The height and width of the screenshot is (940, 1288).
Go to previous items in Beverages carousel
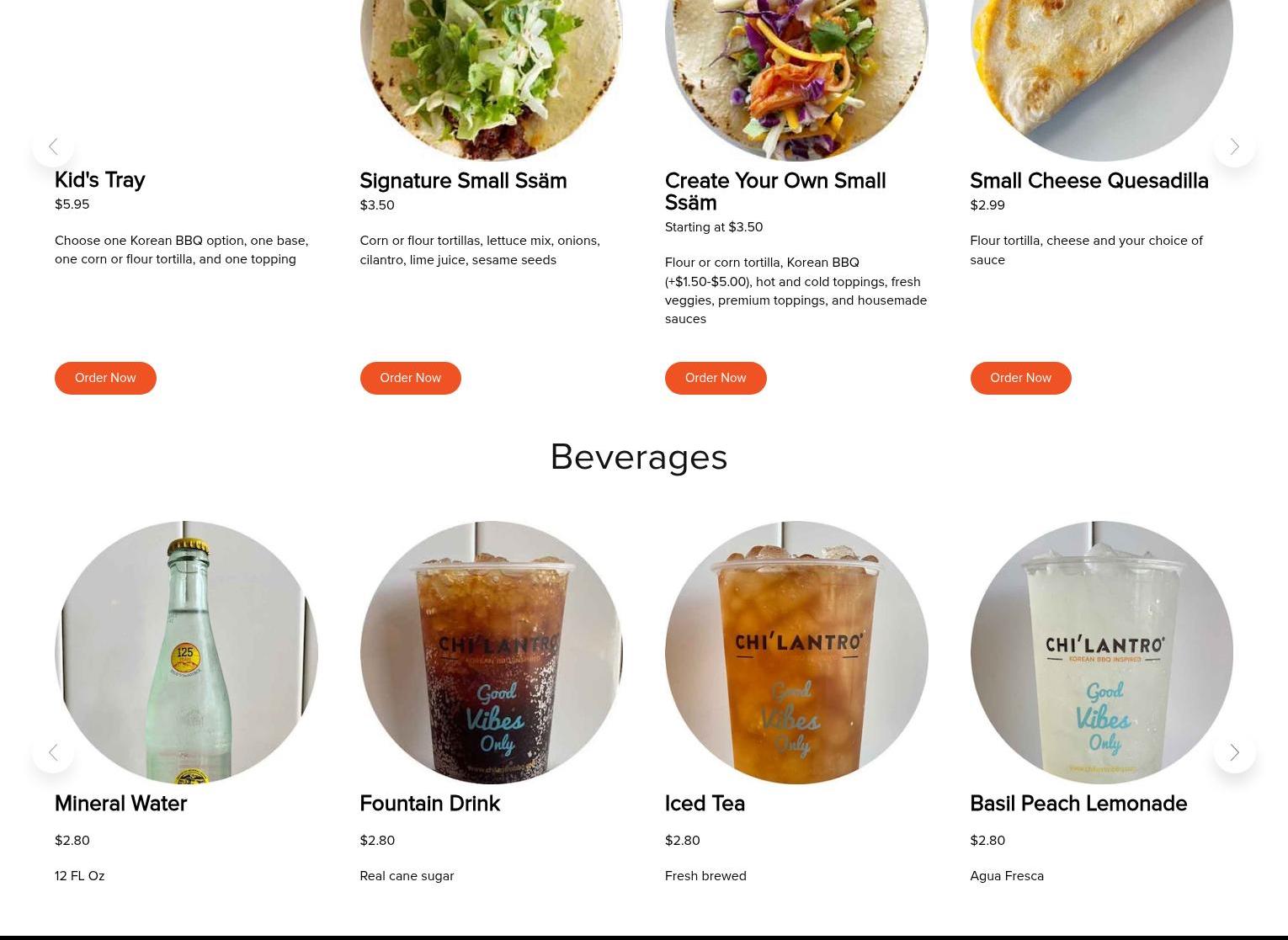coord(53,752)
